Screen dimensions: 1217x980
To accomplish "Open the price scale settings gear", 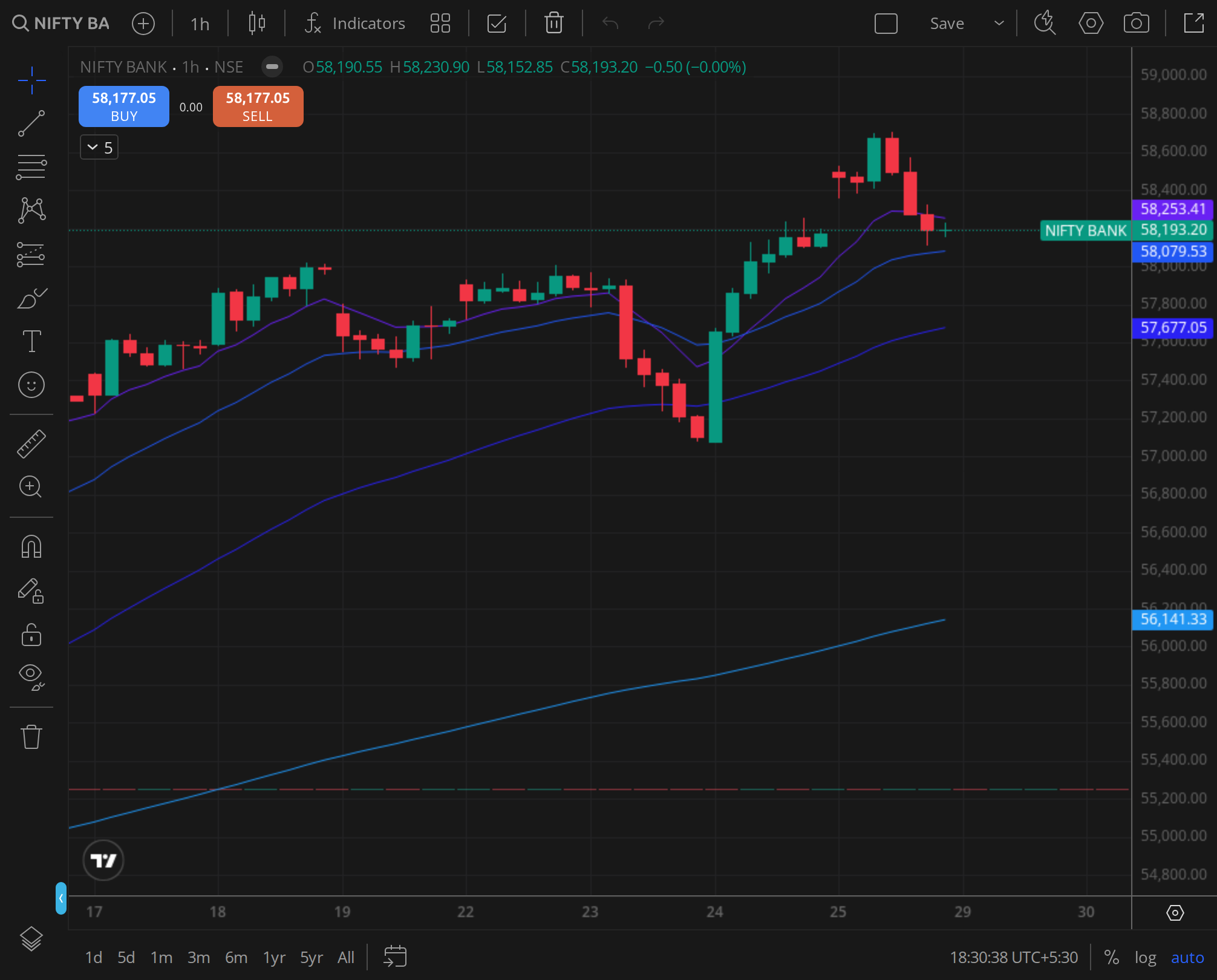I will pos(1175,912).
